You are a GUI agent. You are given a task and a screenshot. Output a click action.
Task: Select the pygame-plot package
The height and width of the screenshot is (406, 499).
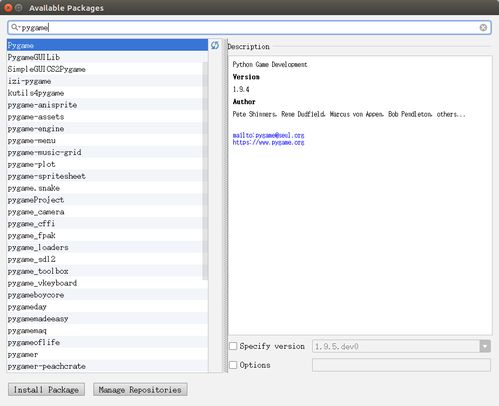107,164
